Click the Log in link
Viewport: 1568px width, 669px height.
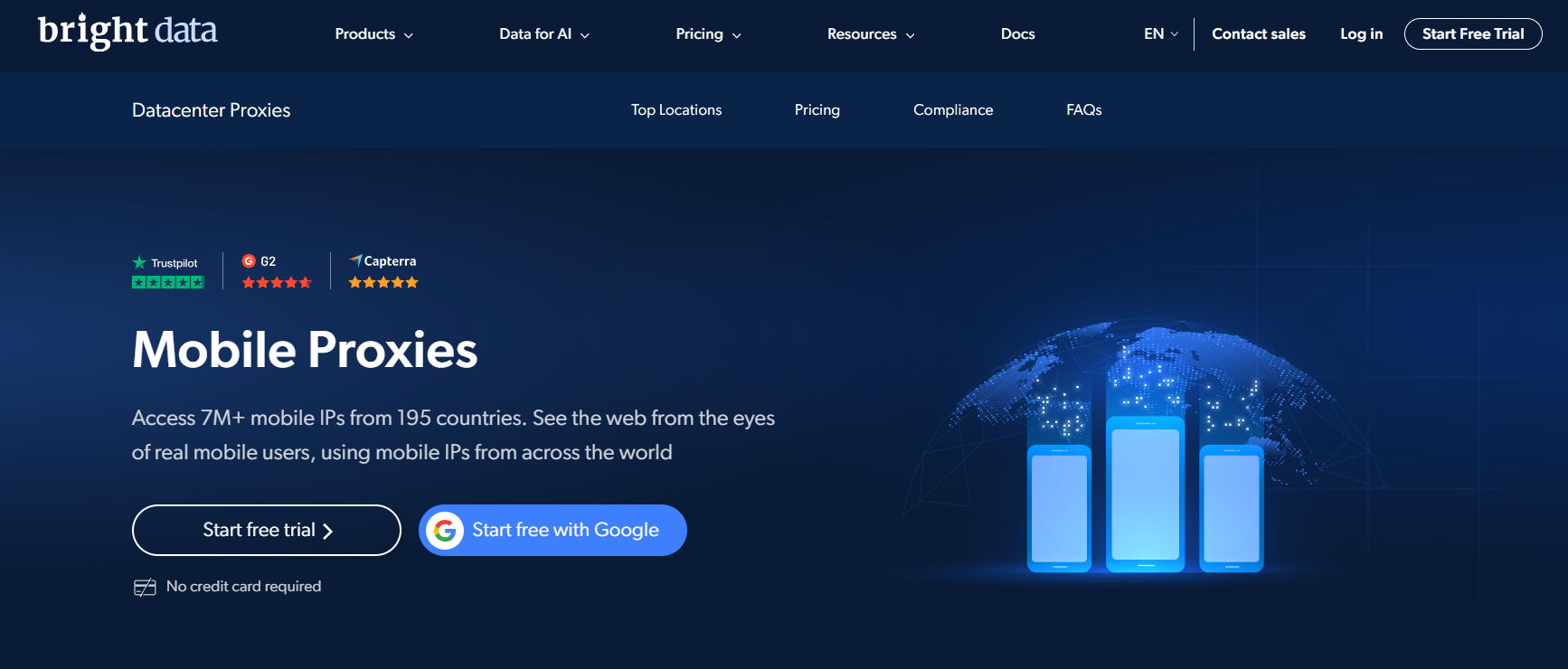coord(1362,34)
